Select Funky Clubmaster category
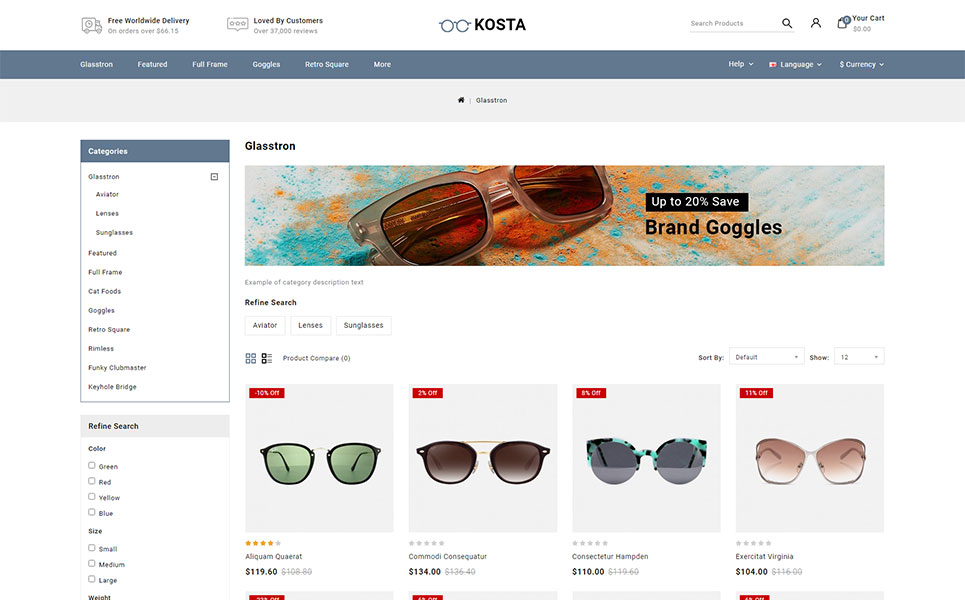The image size is (965, 600). [x=117, y=367]
